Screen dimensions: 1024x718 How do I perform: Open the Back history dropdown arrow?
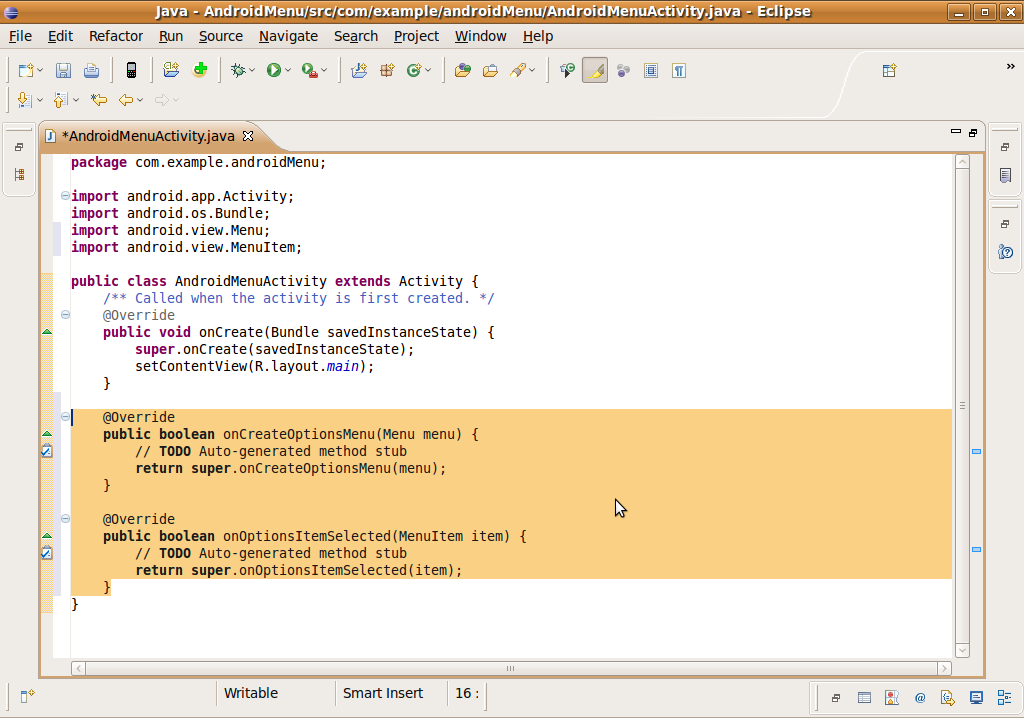point(140,100)
